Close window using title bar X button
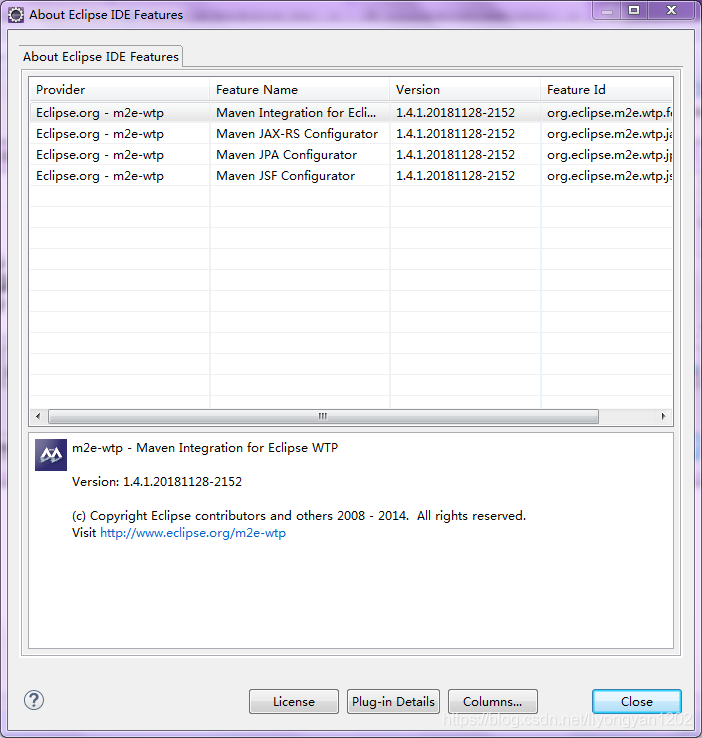Viewport: 702px width, 738px height. [x=671, y=11]
